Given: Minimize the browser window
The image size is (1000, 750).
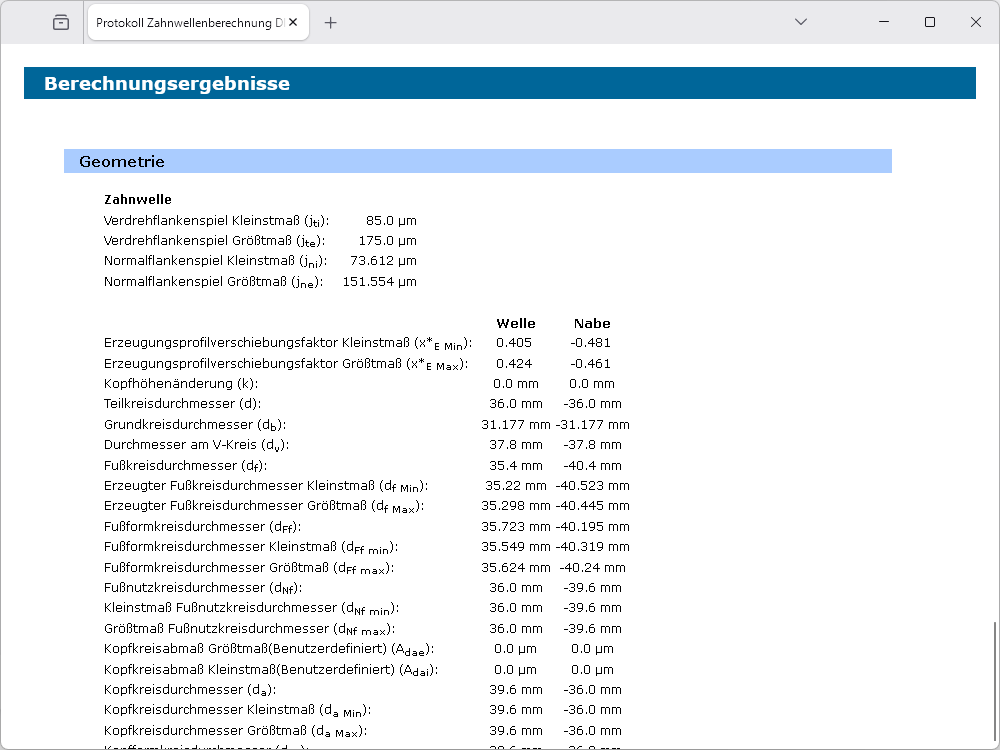Looking at the screenshot, I should point(884,22).
